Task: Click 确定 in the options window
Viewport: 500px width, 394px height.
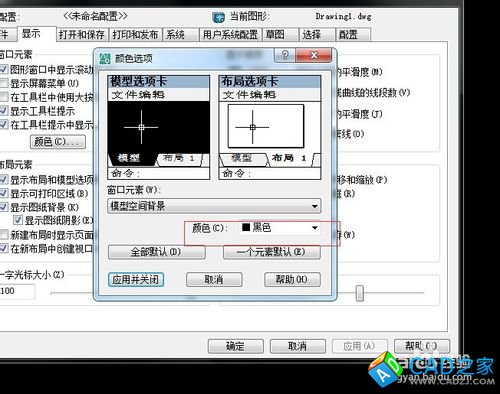Action: 236,346
